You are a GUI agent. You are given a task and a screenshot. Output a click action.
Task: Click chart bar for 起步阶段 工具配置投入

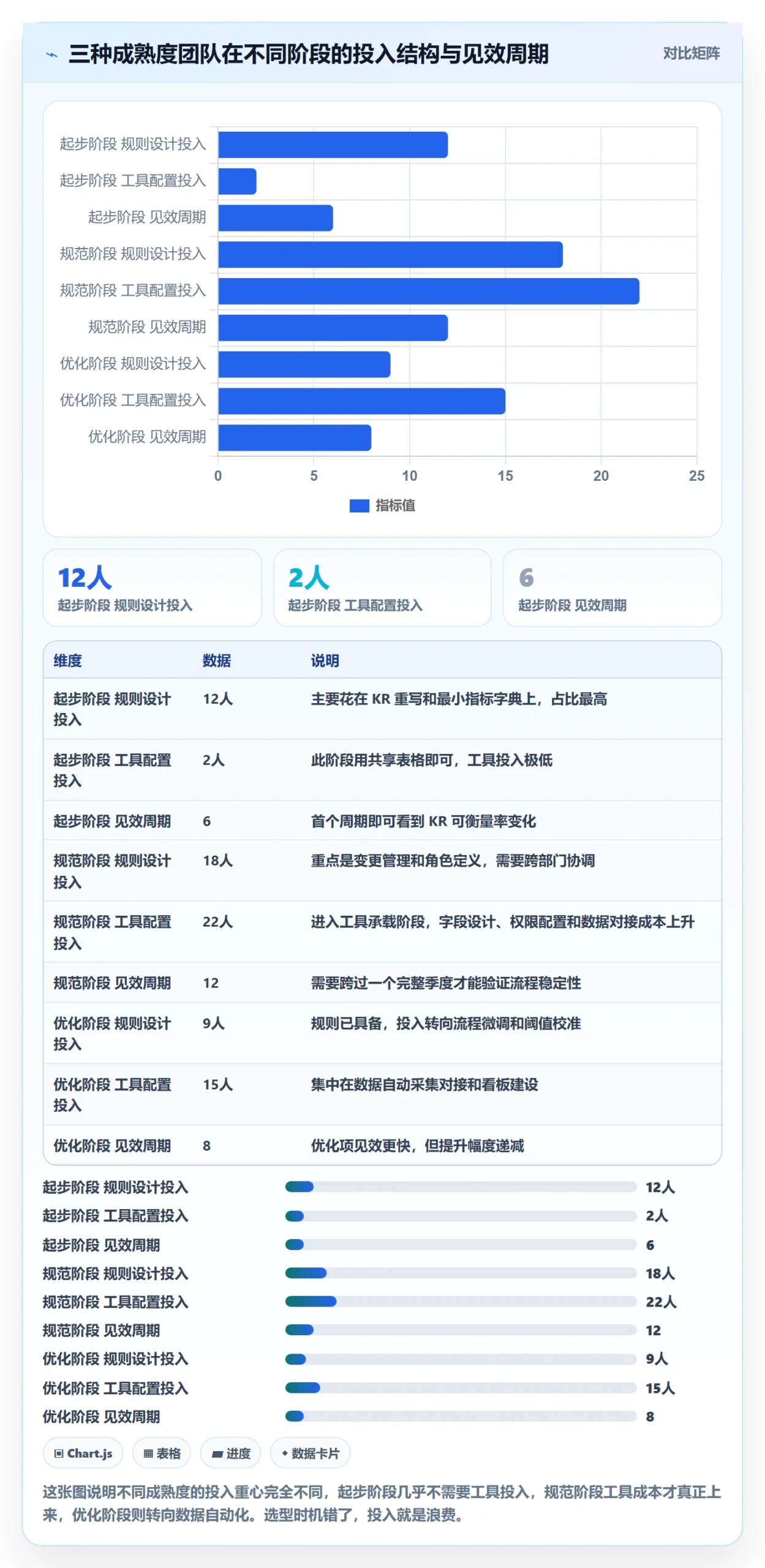pos(237,181)
